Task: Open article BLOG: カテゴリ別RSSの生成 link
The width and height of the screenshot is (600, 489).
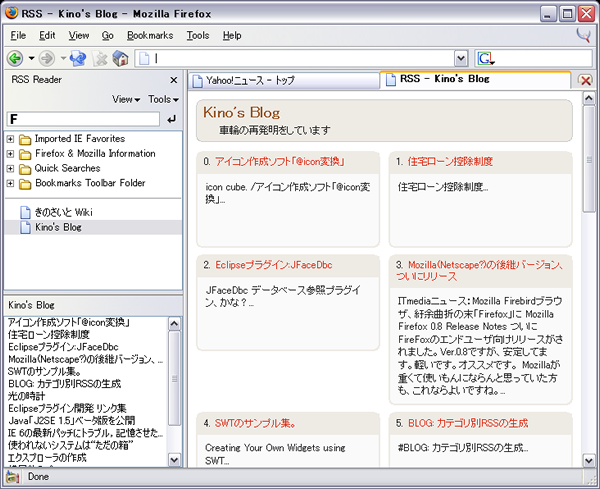Action: (468, 423)
